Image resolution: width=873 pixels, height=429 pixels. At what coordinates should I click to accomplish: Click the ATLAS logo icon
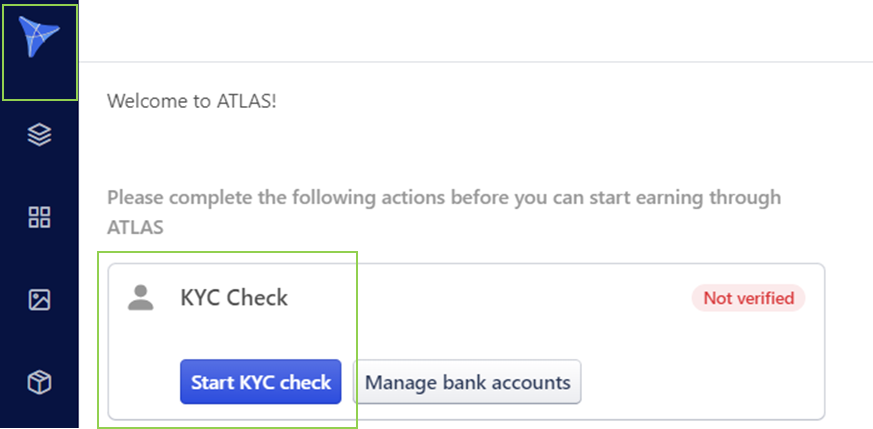39,40
